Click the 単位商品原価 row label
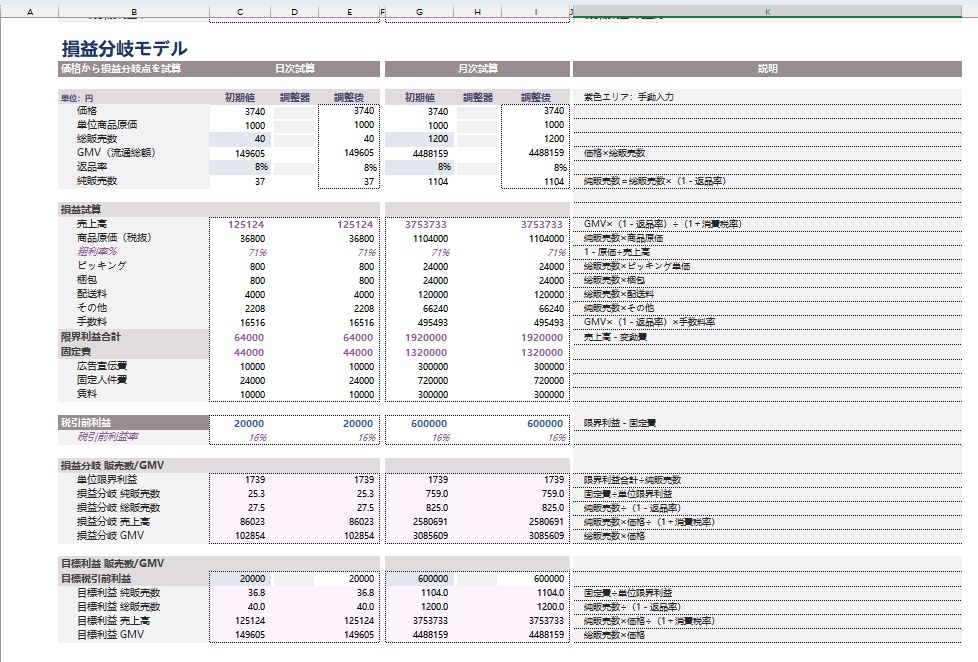 (x=107, y=125)
